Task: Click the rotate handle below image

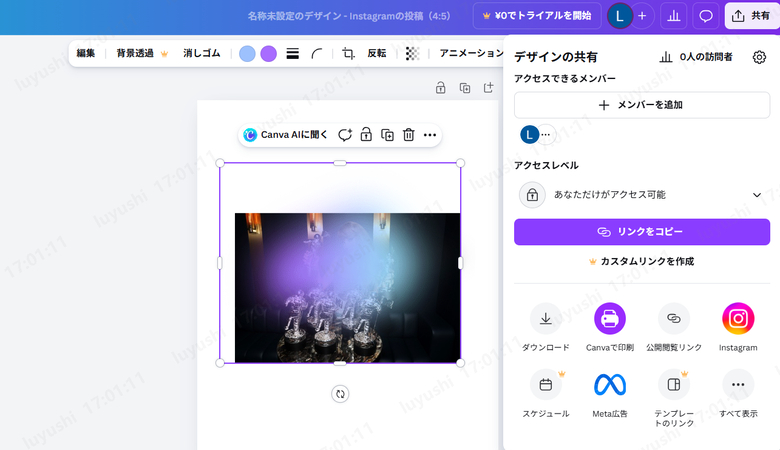Action: [x=340, y=394]
